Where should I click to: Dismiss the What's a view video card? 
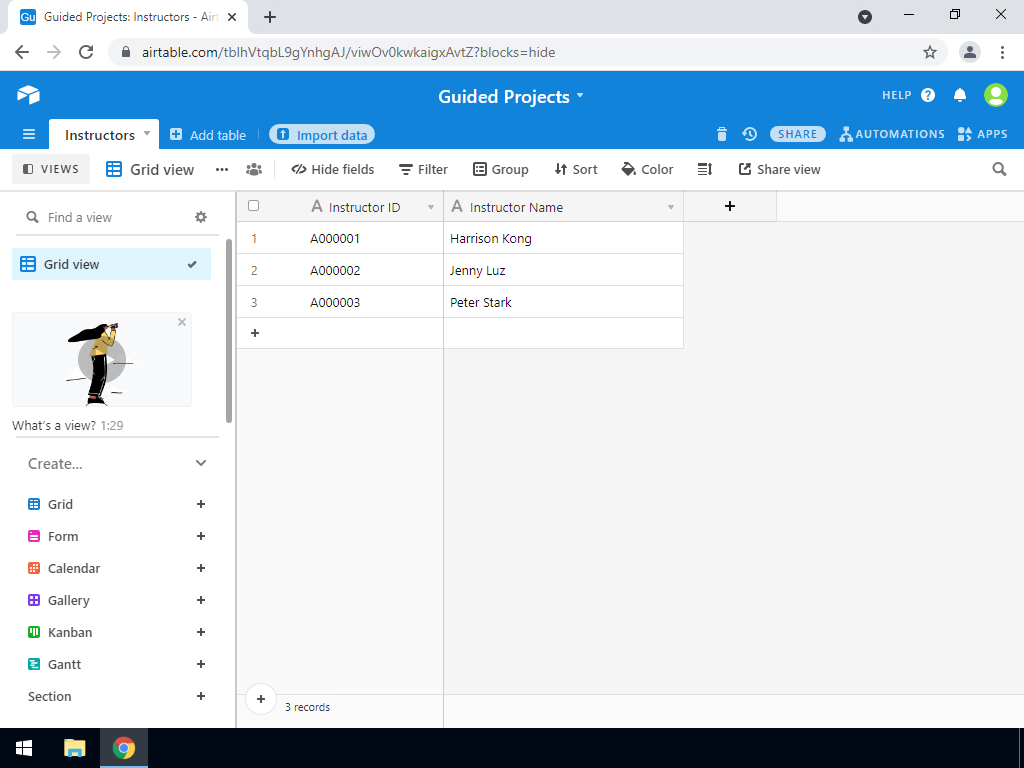pos(182,322)
